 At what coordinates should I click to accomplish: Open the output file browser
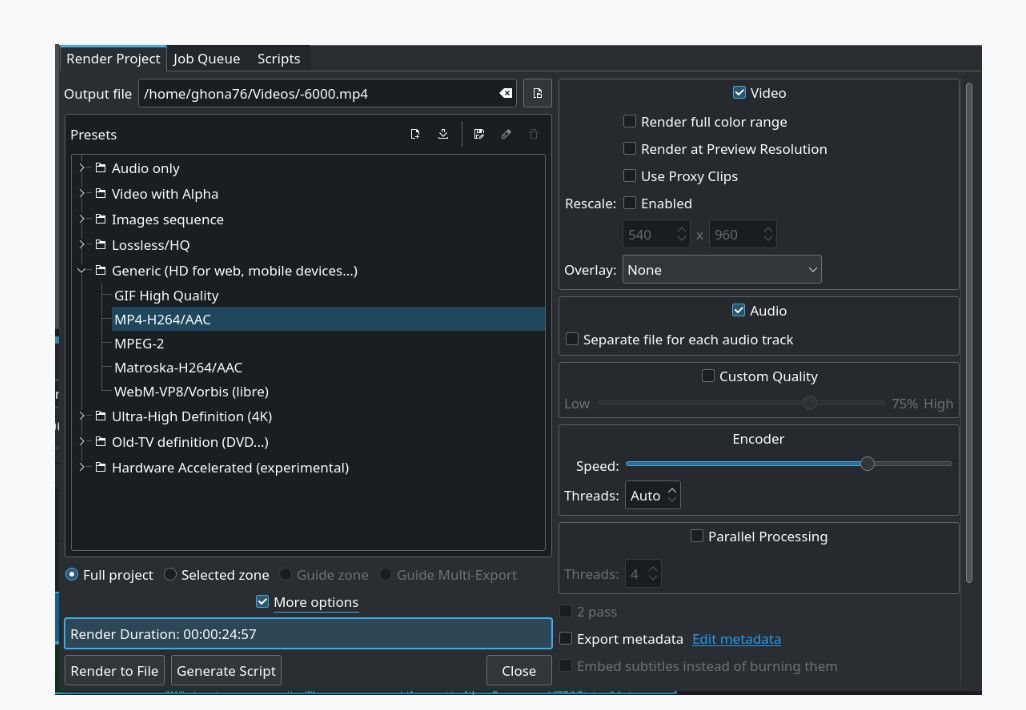537,93
